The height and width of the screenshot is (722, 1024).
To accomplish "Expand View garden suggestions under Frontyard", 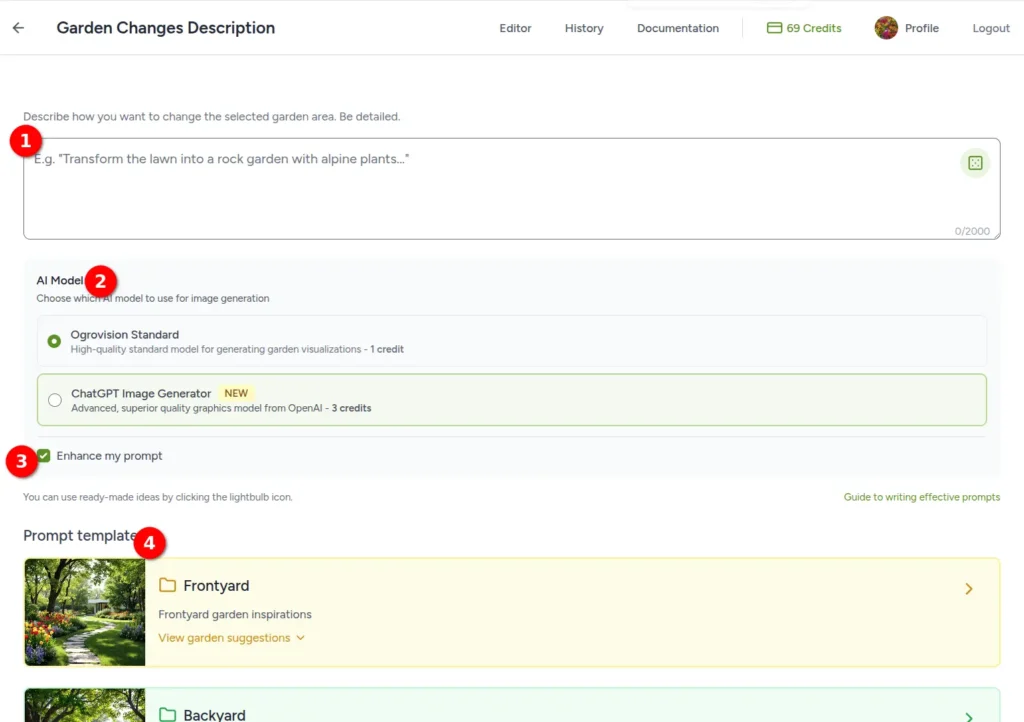I will click(231, 638).
